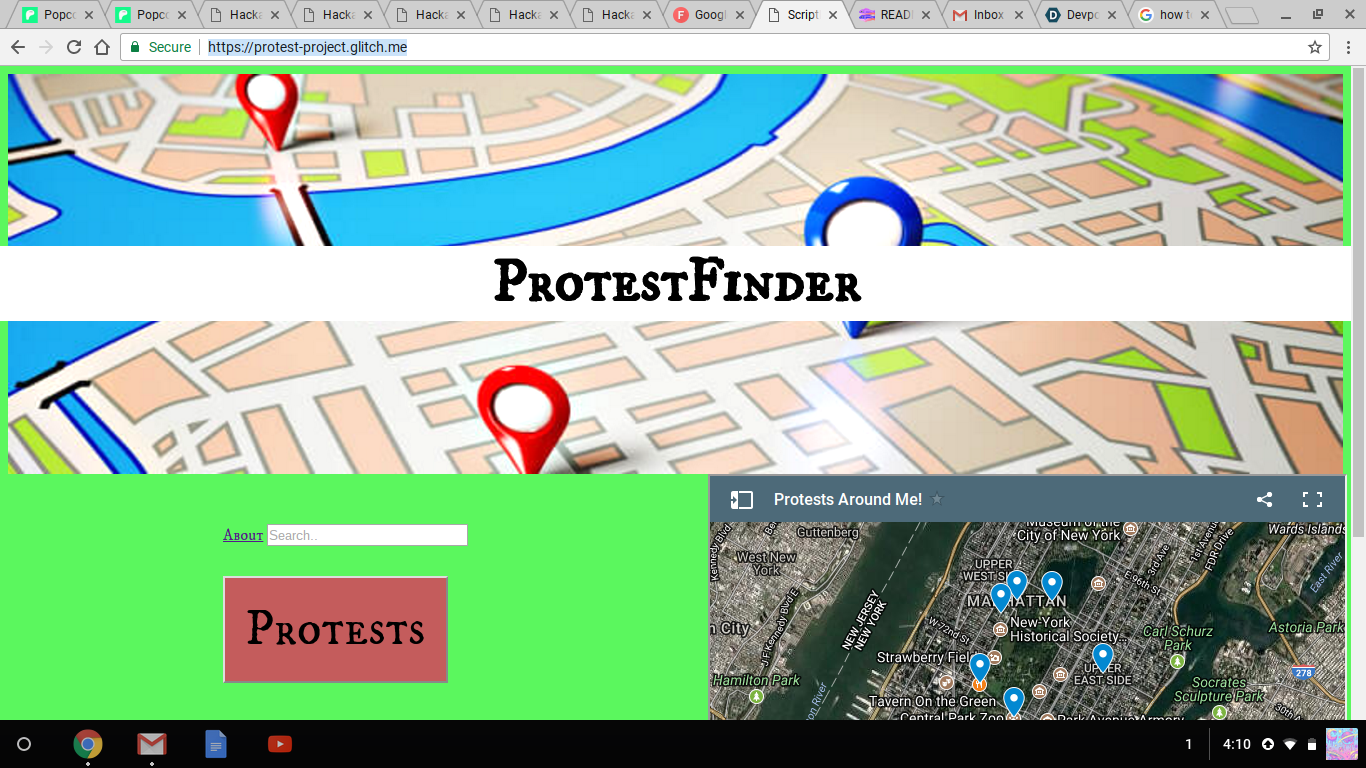Click the page vertical scrollbar
Screen dimensions: 1366x768
click(1358, 300)
